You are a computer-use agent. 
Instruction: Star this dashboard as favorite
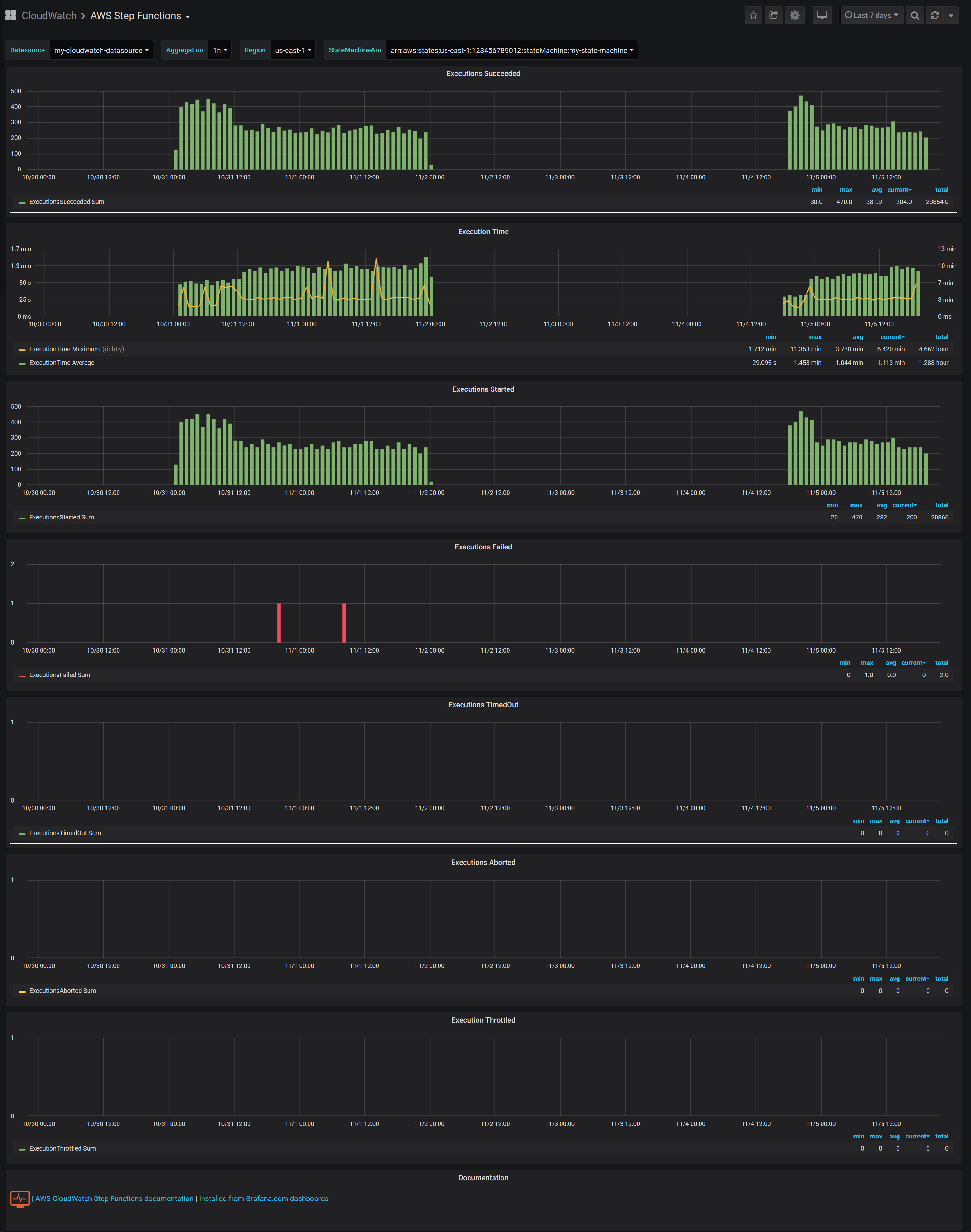tap(753, 15)
